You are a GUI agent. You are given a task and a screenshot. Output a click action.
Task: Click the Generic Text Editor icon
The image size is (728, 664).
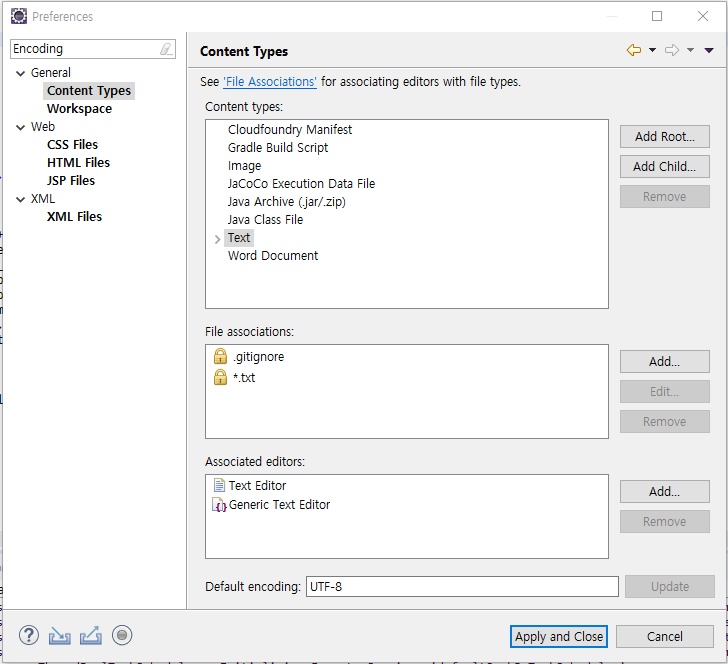(x=219, y=505)
